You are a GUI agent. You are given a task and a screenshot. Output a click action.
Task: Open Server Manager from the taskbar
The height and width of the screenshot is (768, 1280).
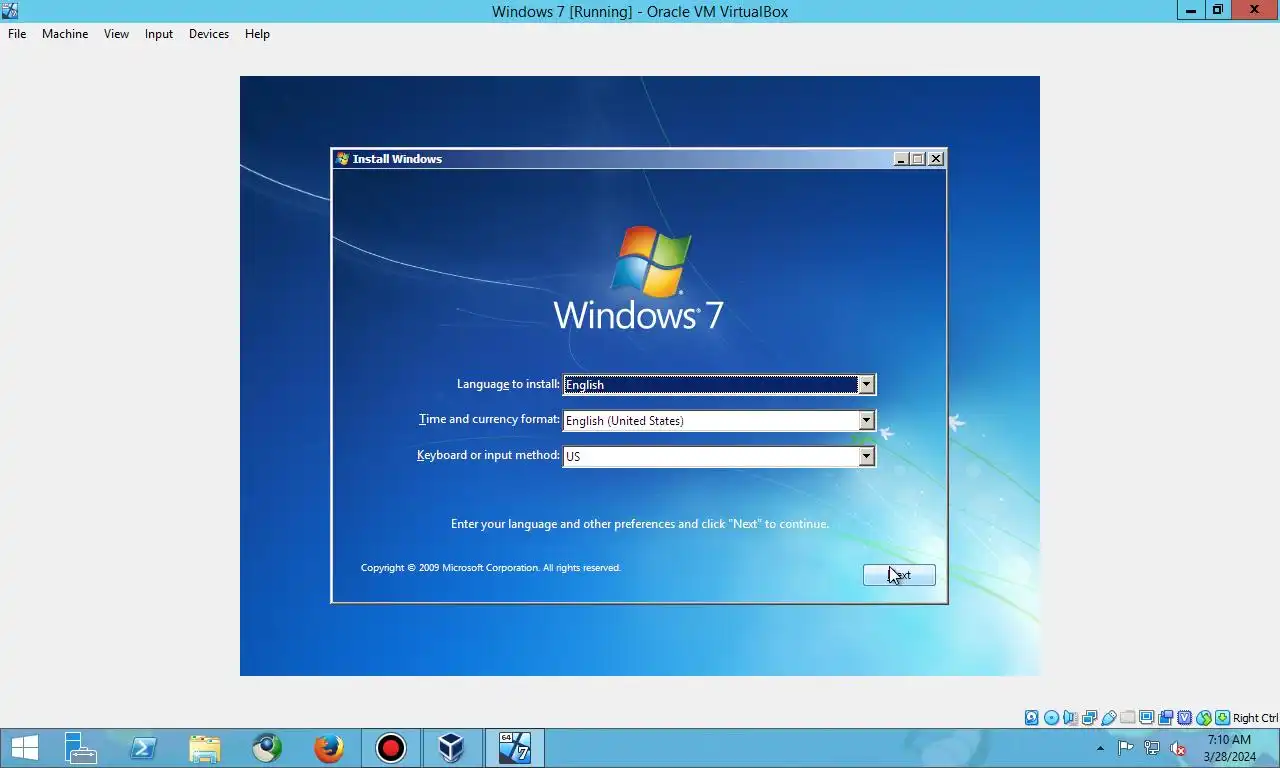81,748
